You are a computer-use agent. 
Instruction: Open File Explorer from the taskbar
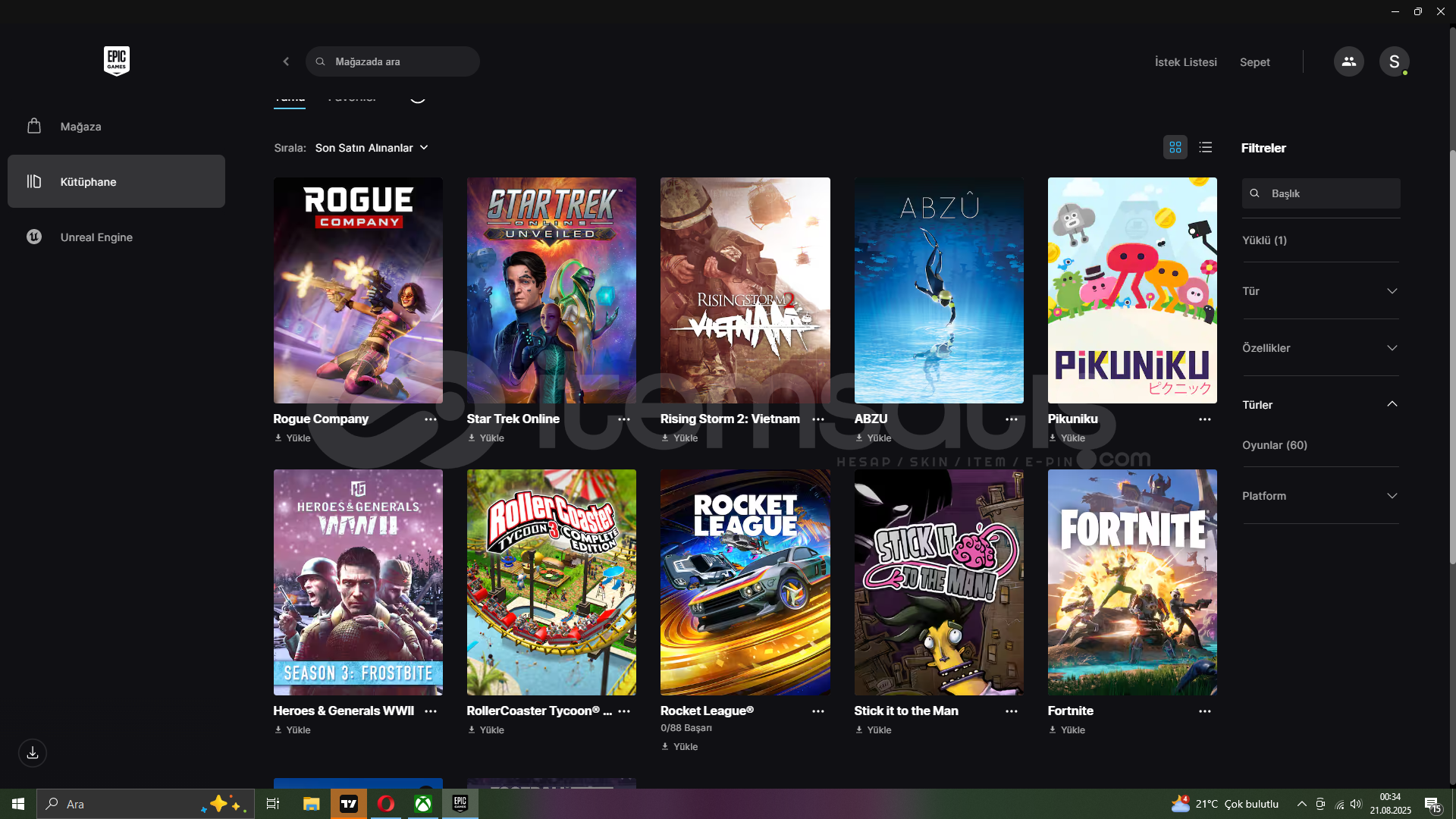point(311,804)
